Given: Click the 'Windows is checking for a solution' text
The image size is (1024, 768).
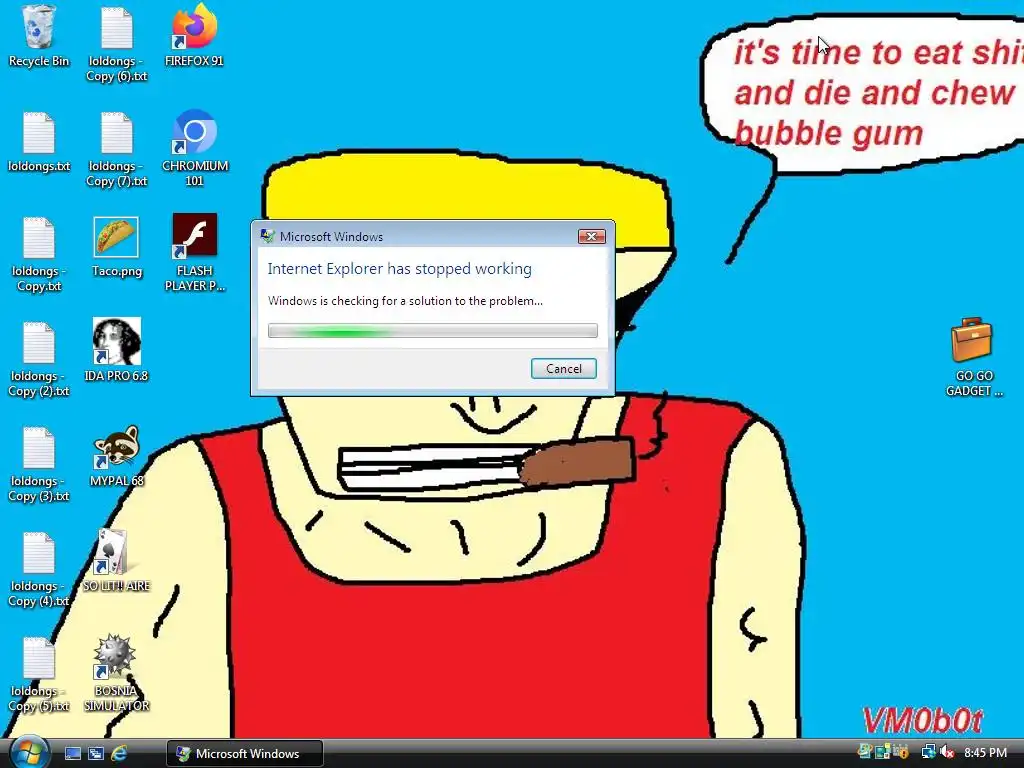Looking at the screenshot, I should 405,301.
